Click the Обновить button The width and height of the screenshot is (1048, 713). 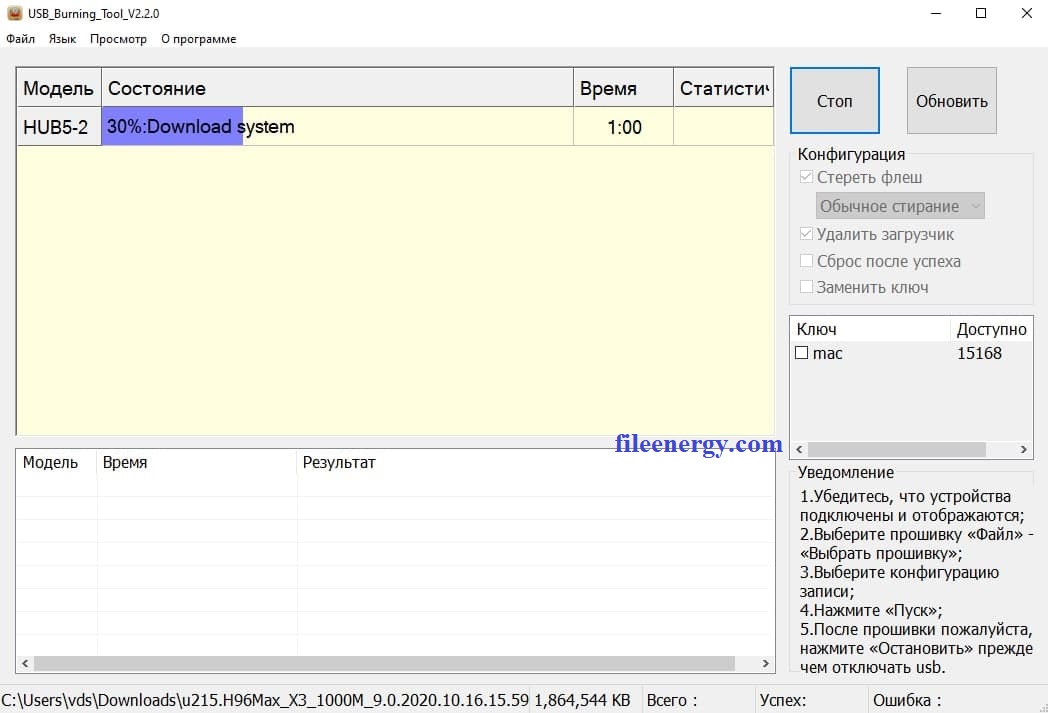pyautogui.click(x=951, y=101)
